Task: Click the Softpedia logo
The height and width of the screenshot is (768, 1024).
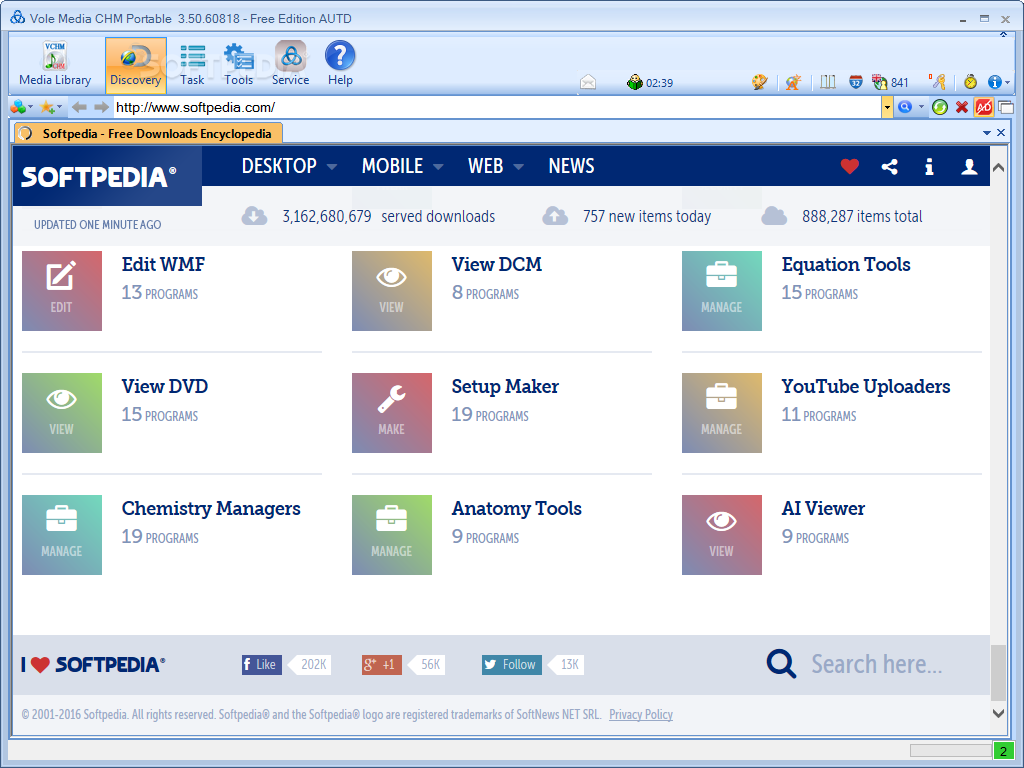Action: (x=107, y=176)
